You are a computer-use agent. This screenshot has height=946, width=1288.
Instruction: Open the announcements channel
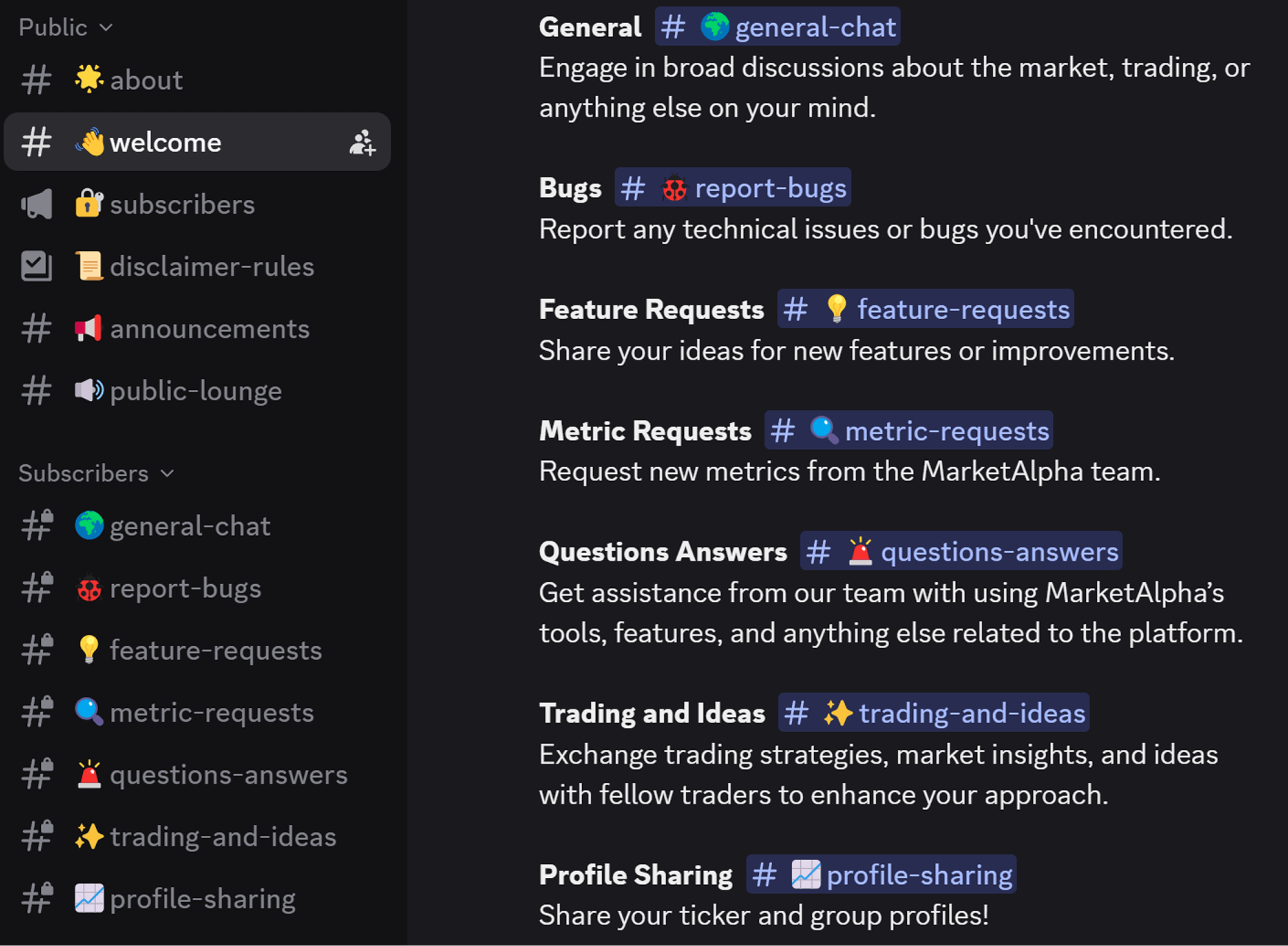click(209, 328)
